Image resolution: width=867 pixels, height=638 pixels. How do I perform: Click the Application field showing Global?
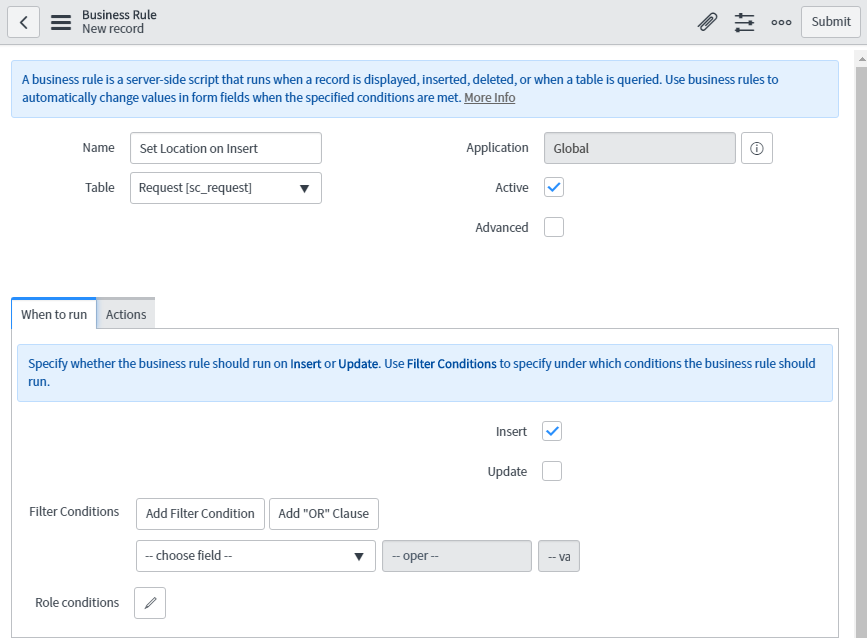pyautogui.click(x=640, y=148)
